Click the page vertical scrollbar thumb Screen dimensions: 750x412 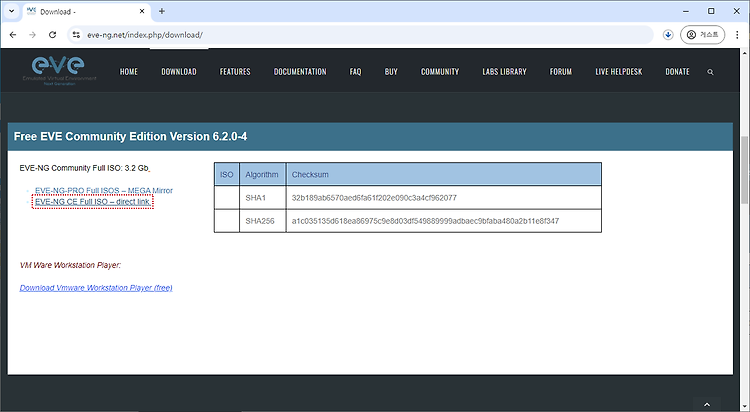[745, 169]
